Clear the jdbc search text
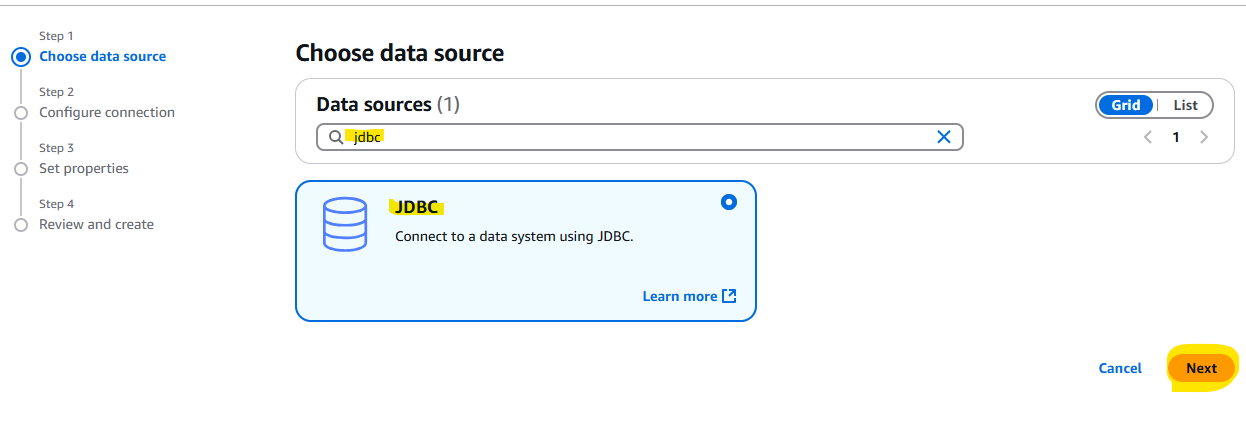This screenshot has height=441, width=1246. click(x=943, y=137)
